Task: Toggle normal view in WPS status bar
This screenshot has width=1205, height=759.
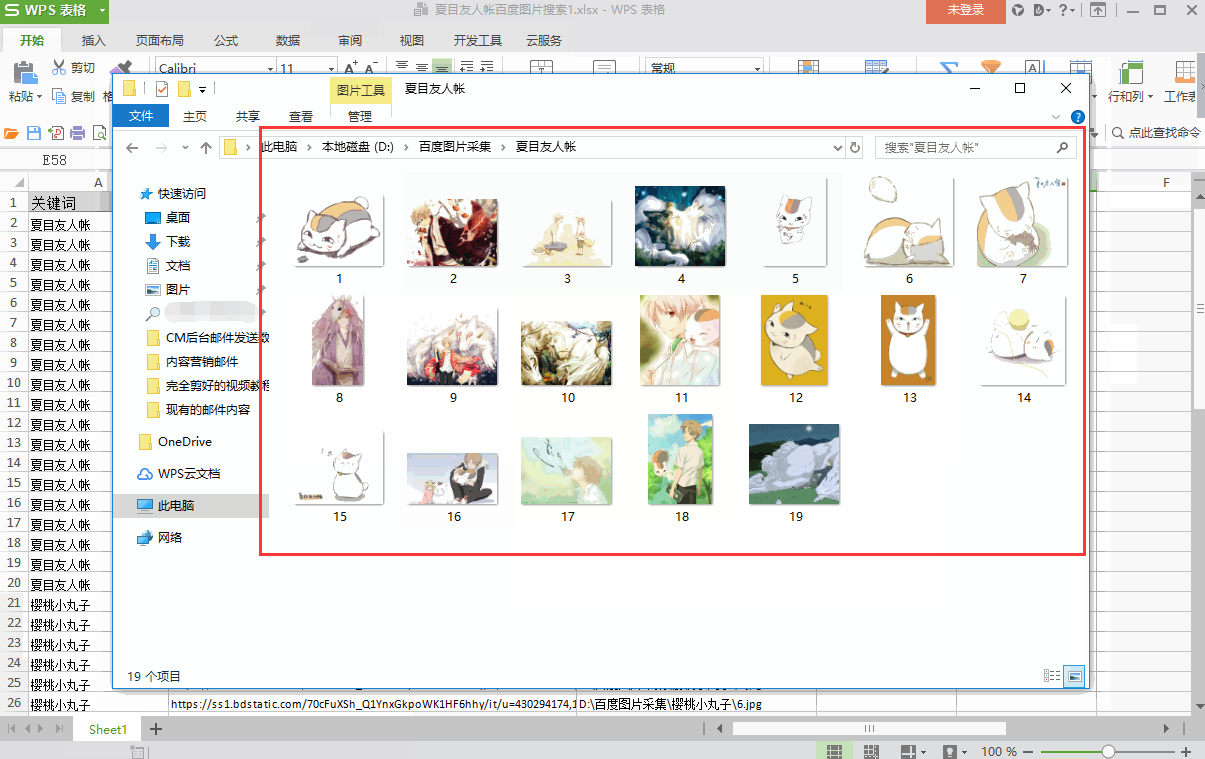Action: (834, 751)
